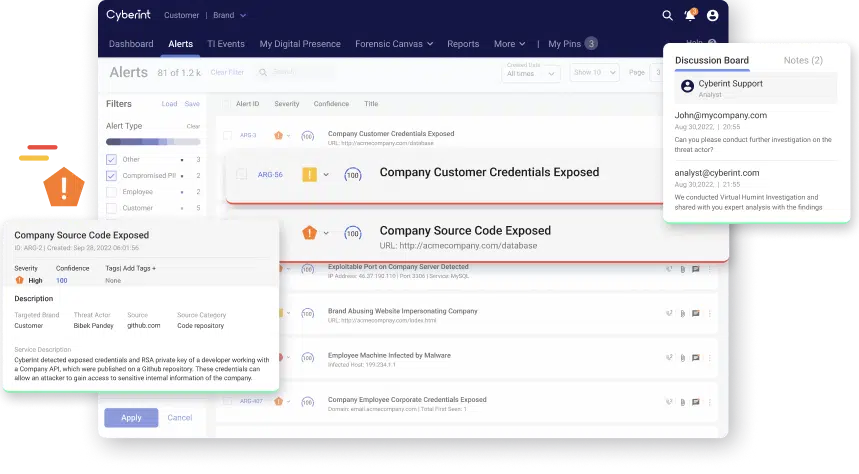The image size is (859, 474).
Task: Open comments on Brand Abusing Website row
Action: [696, 313]
